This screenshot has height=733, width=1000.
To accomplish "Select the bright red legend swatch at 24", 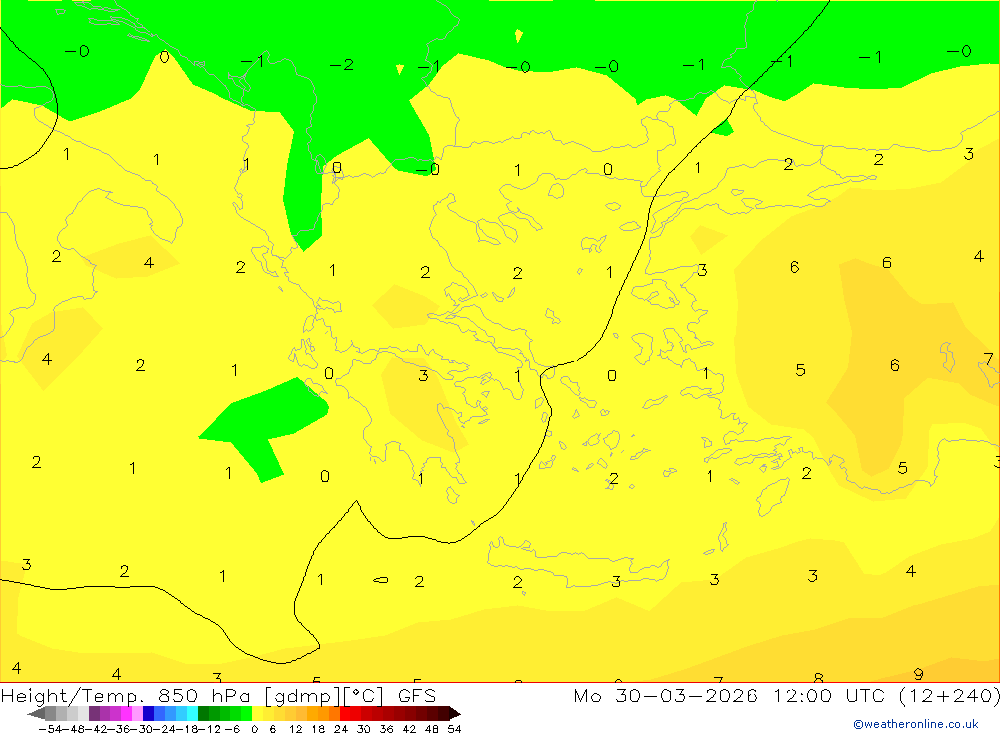I will point(345,713).
